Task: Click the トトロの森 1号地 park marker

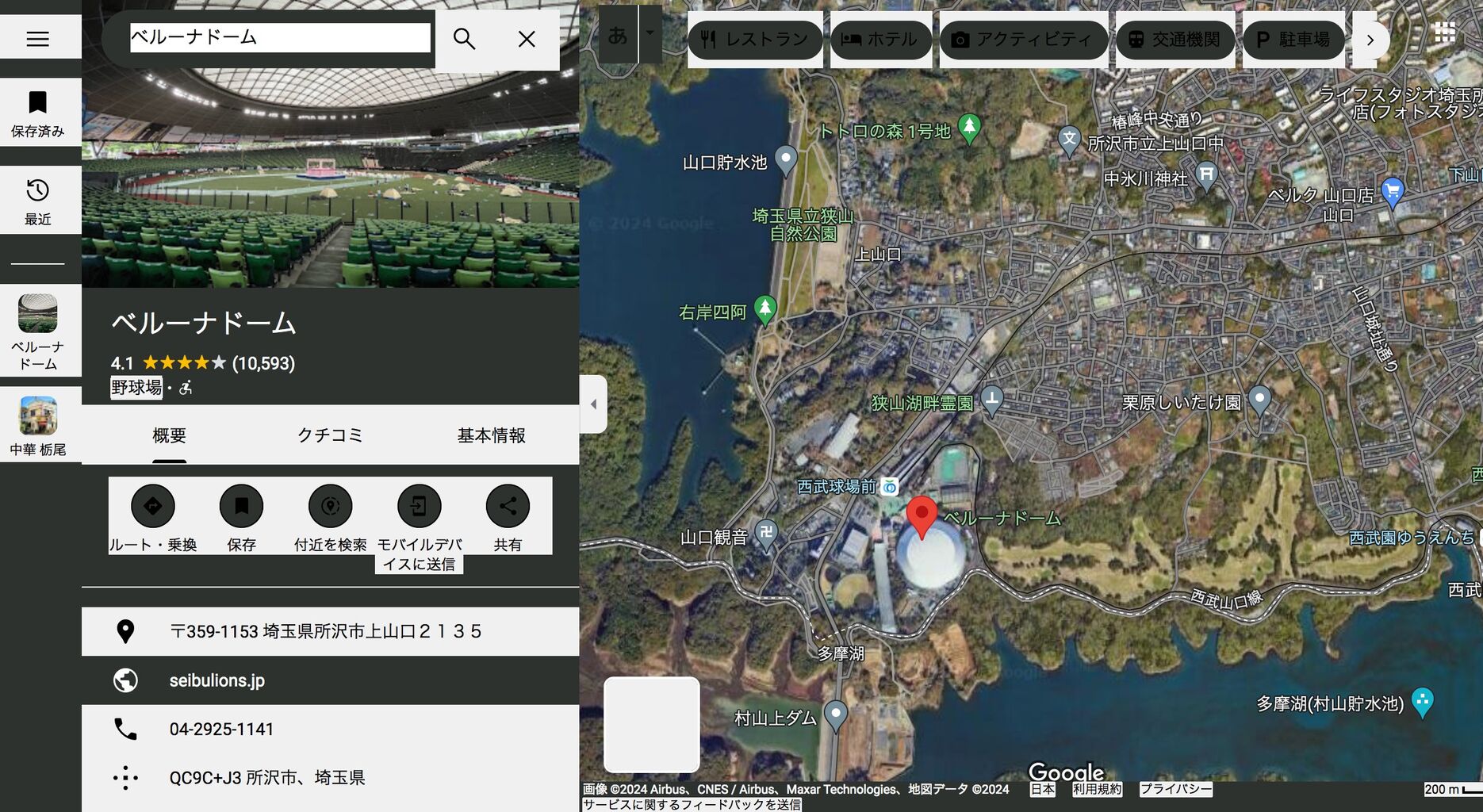Action: [969, 129]
